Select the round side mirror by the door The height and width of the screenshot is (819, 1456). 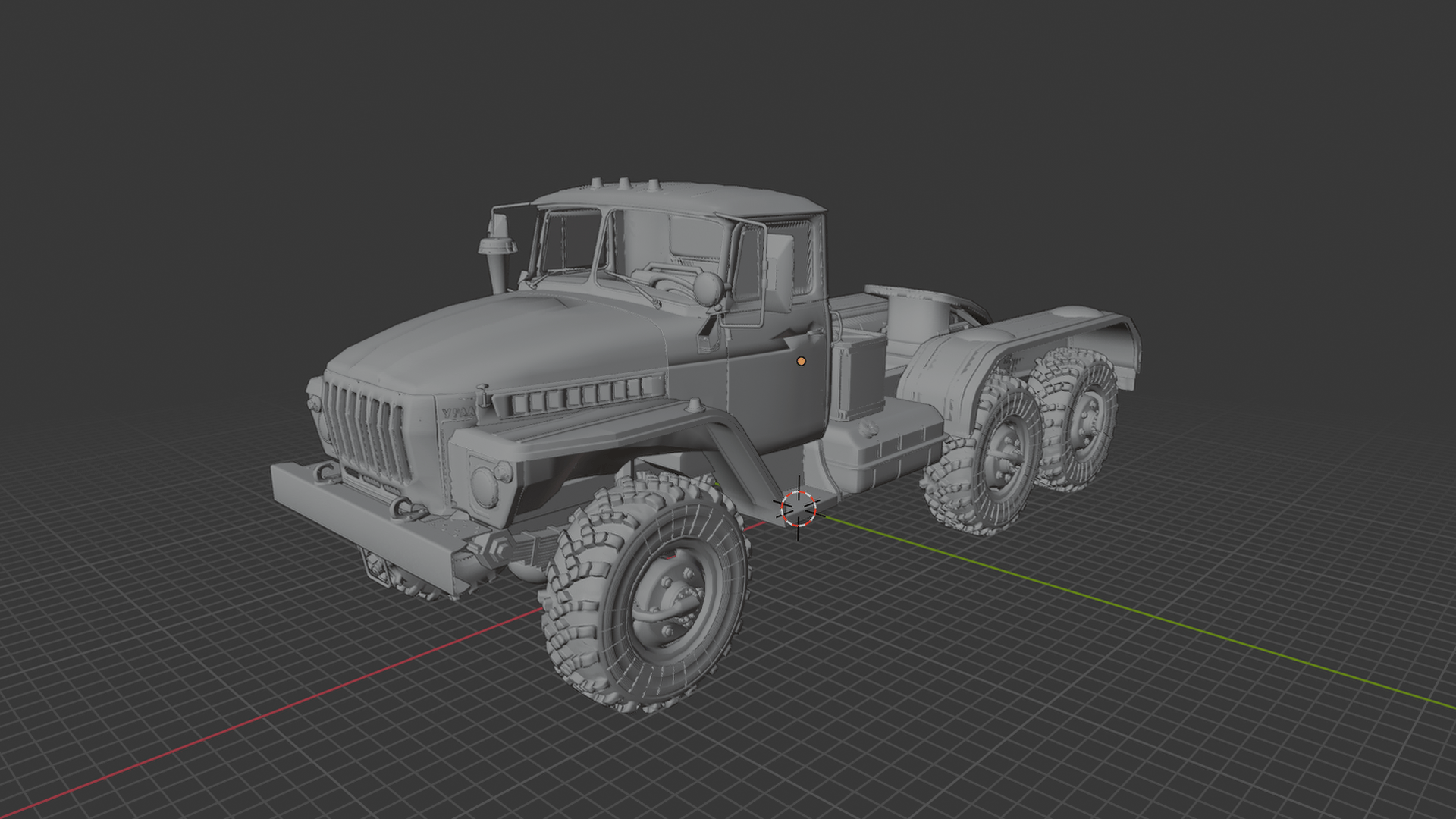708,289
